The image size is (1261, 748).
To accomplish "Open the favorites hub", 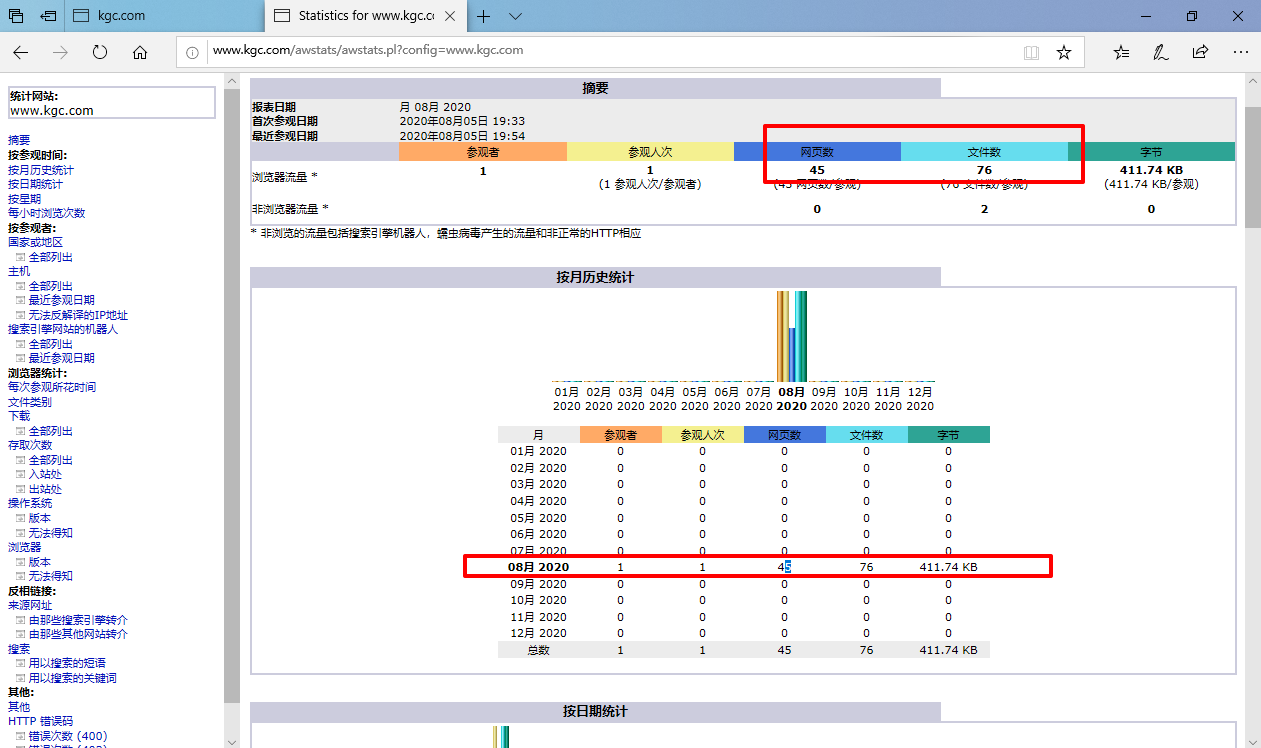I will 1121,52.
